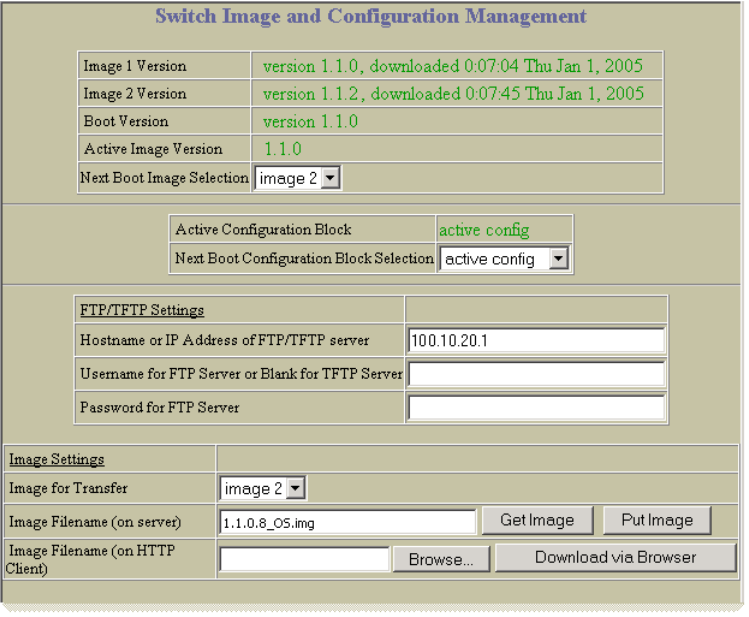Viewport: 749px width, 617px height.
Task: Click the 'Password for FTP Server' label
Action: point(160,407)
